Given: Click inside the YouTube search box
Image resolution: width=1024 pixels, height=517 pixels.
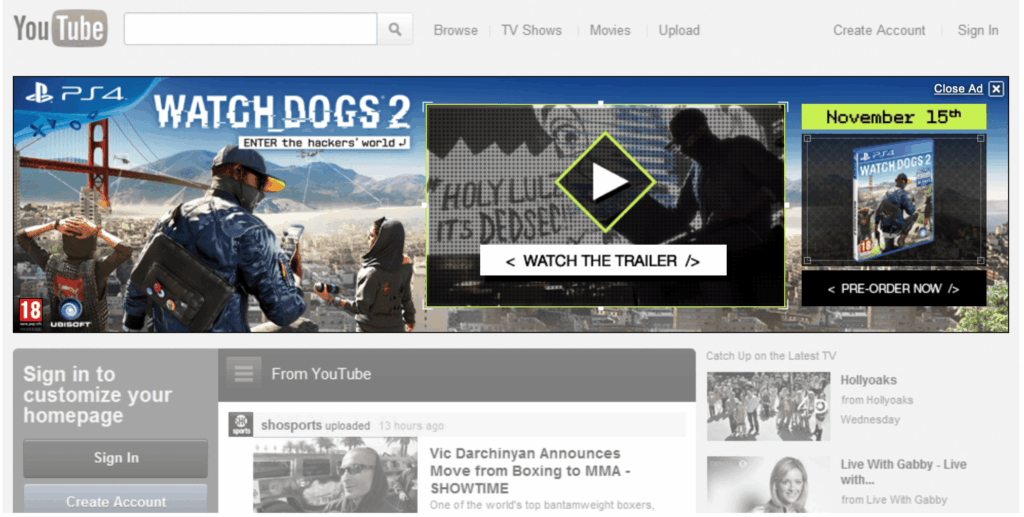Looking at the screenshot, I should click(250, 29).
